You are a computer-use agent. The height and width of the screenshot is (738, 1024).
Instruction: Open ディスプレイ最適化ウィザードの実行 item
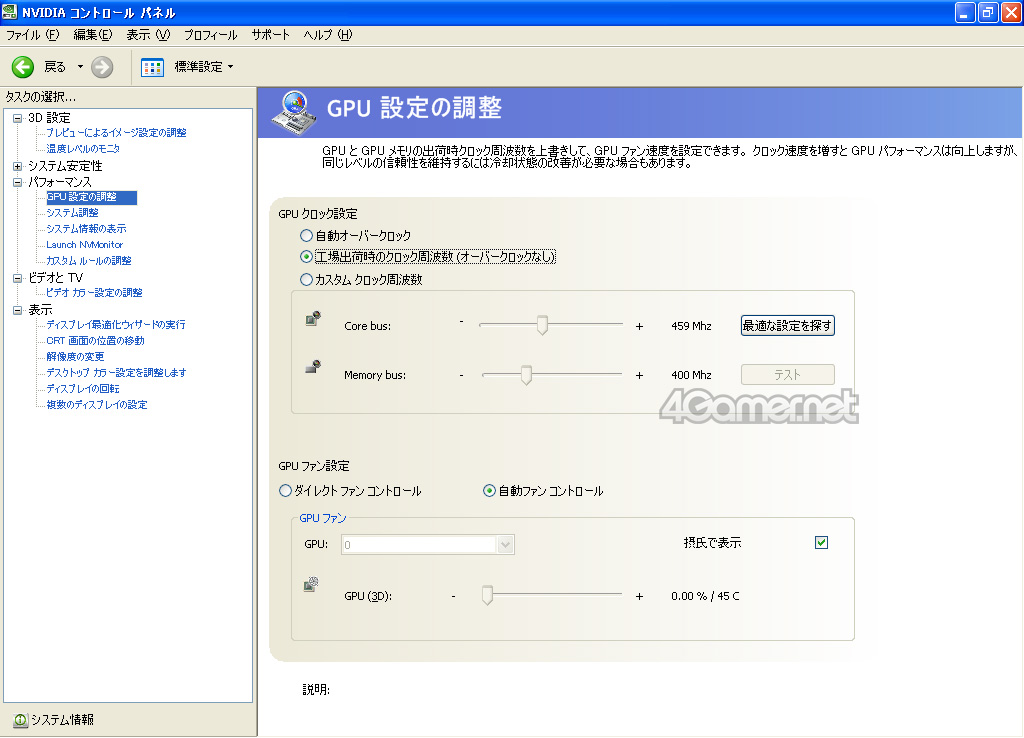click(x=116, y=325)
